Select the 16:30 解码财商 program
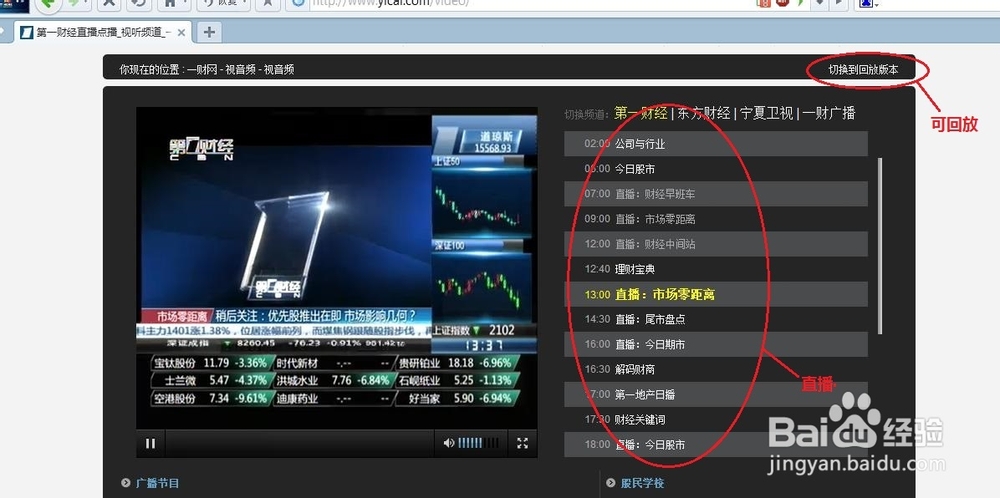The height and width of the screenshot is (498, 1000). 716,369
